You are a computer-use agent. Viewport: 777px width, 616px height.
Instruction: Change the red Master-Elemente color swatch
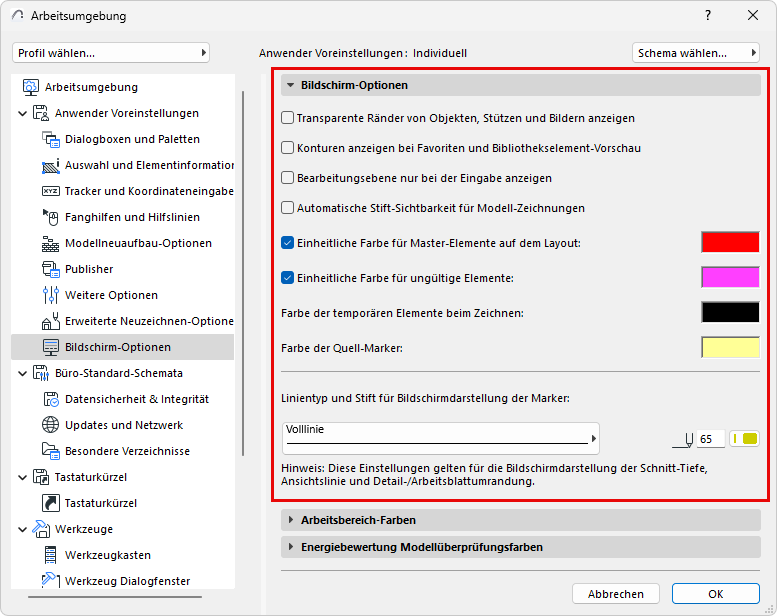click(x=730, y=242)
